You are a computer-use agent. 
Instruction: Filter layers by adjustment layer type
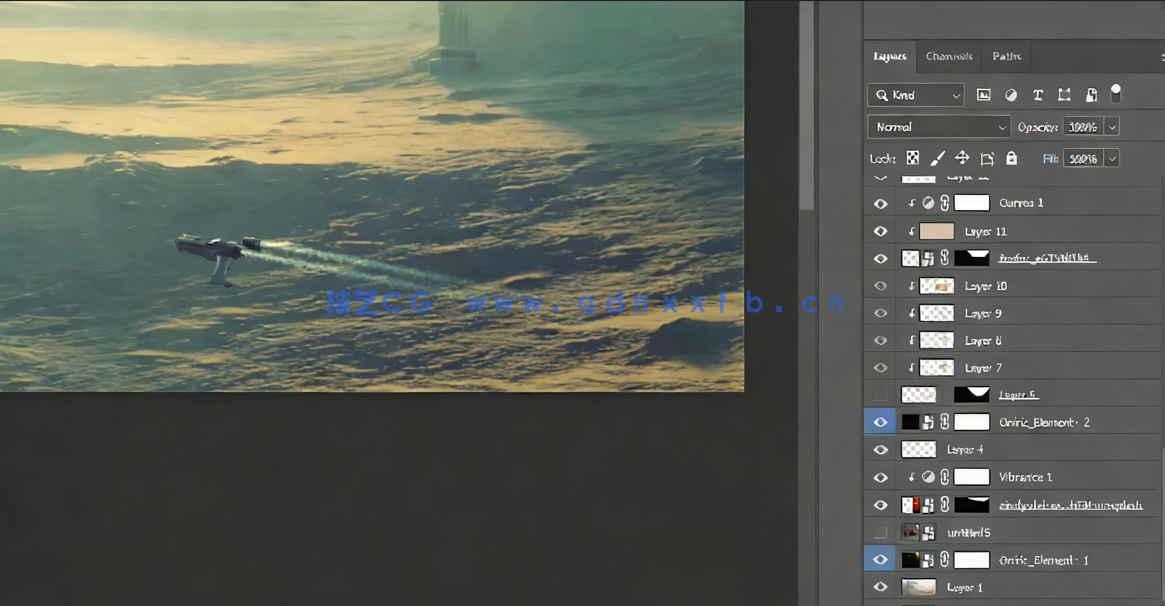1011,95
